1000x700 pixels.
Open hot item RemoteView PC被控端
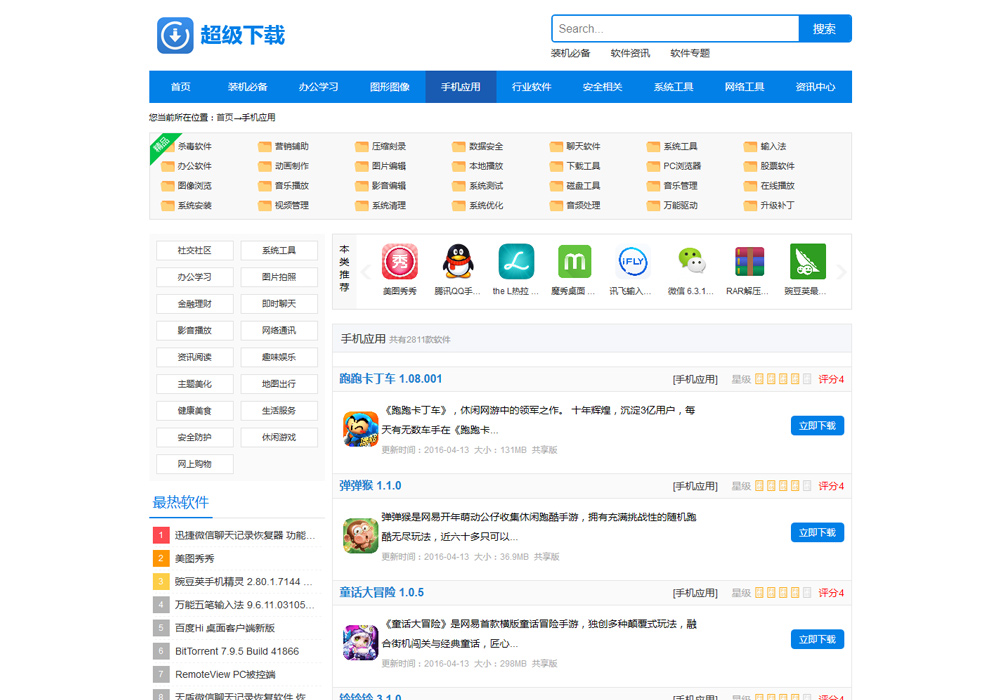225,674
